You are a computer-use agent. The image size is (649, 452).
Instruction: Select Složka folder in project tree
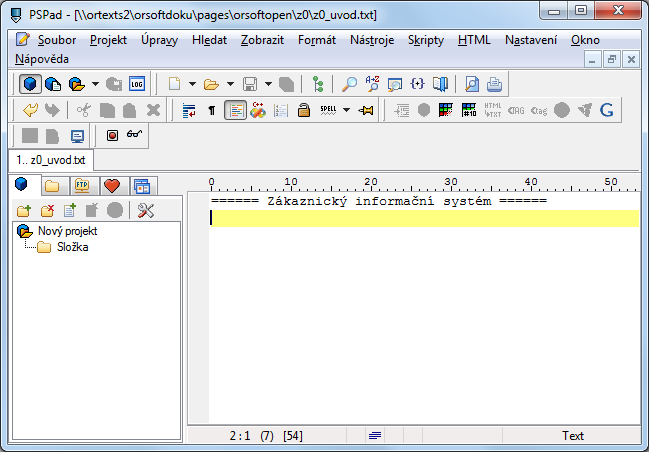(71, 247)
